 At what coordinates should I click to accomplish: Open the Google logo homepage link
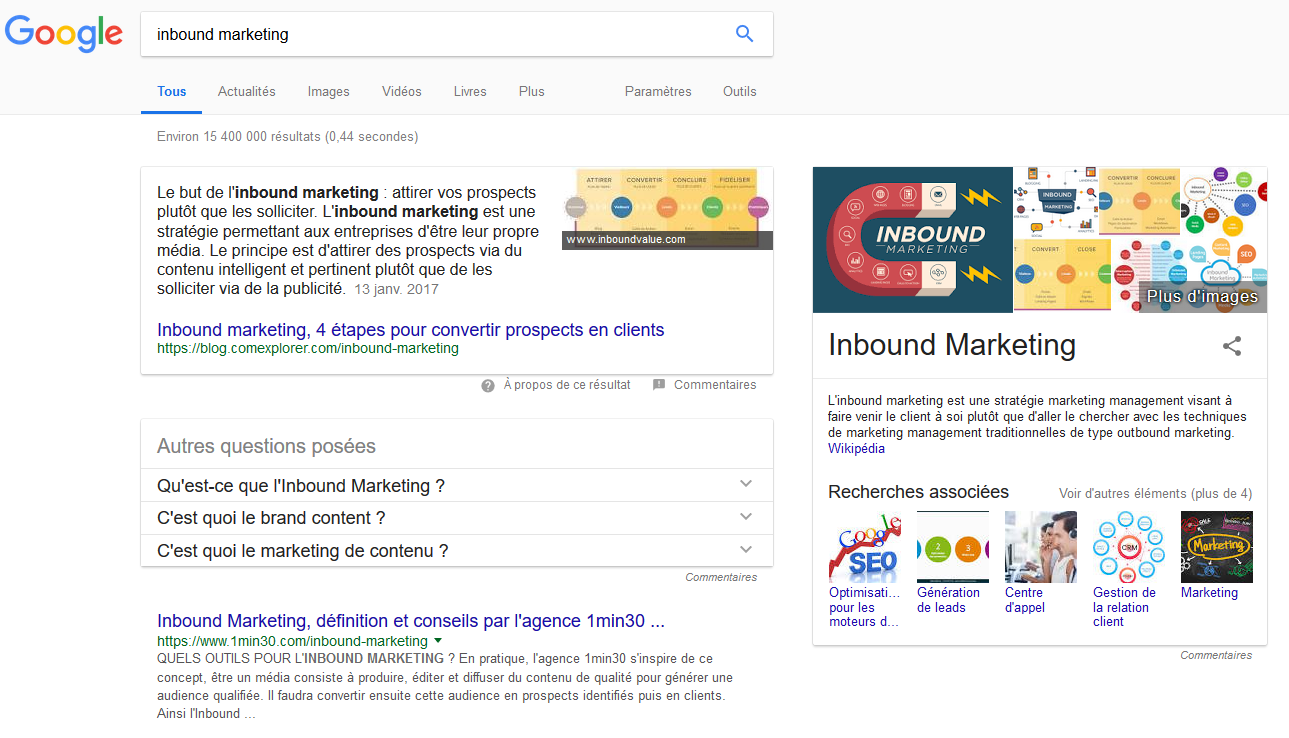tap(64, 34)
